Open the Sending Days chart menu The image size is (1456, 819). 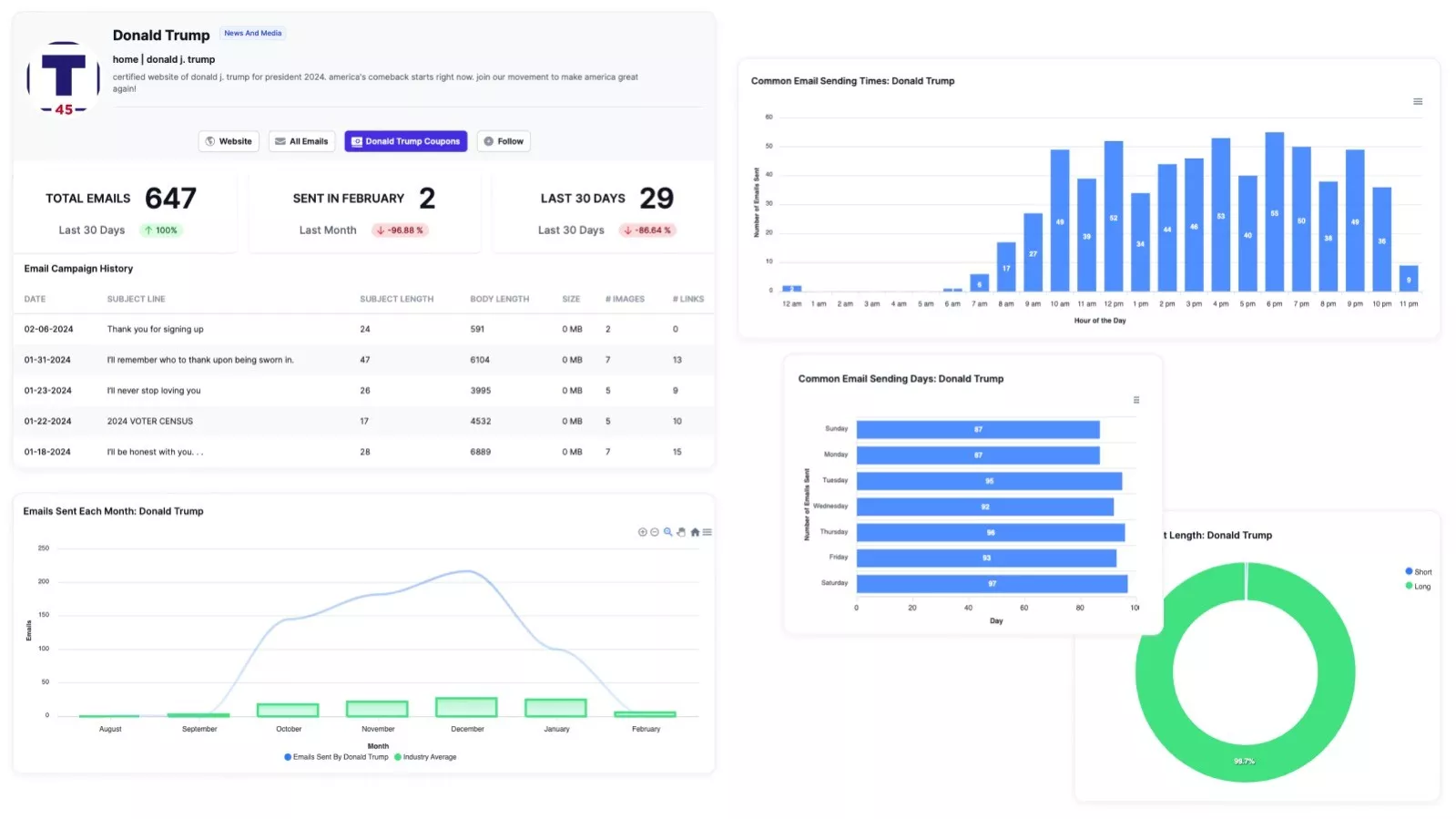click(x=1135, y=400)
